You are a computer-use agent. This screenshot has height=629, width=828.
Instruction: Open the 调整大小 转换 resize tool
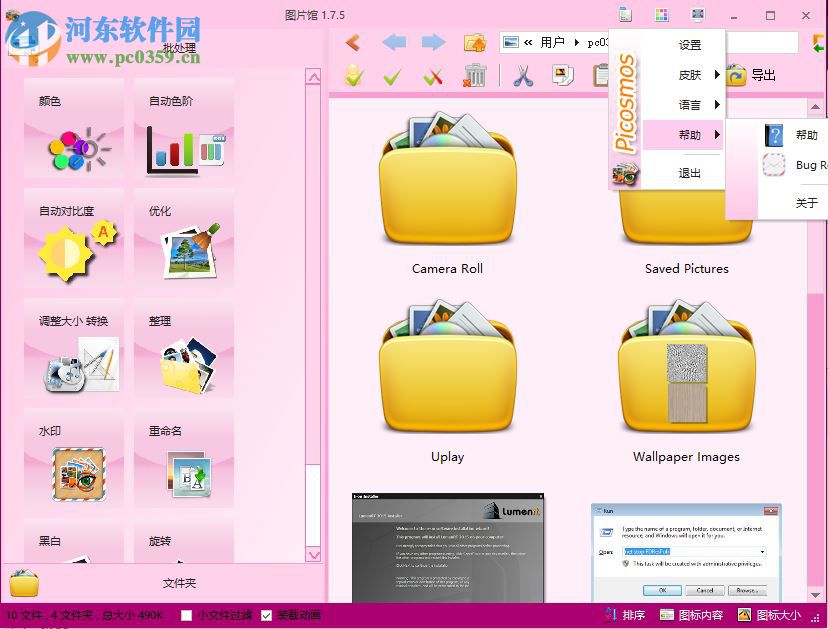[x=75, y=352]
